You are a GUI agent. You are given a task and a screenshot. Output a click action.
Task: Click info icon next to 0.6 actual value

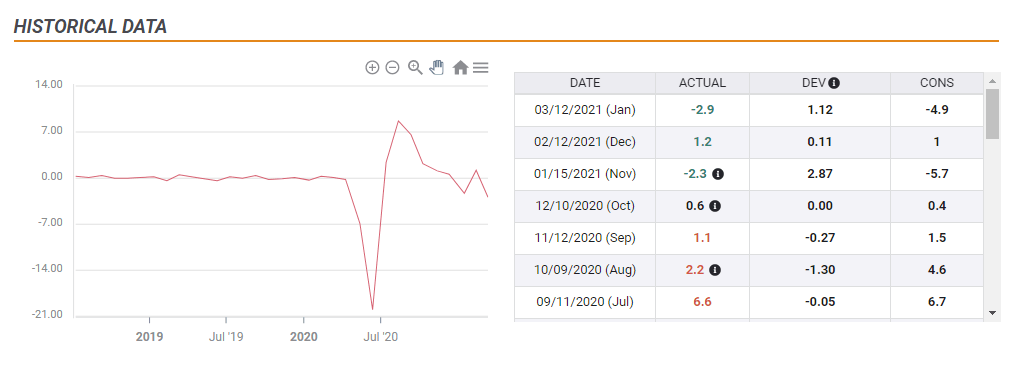coord(714,206)
